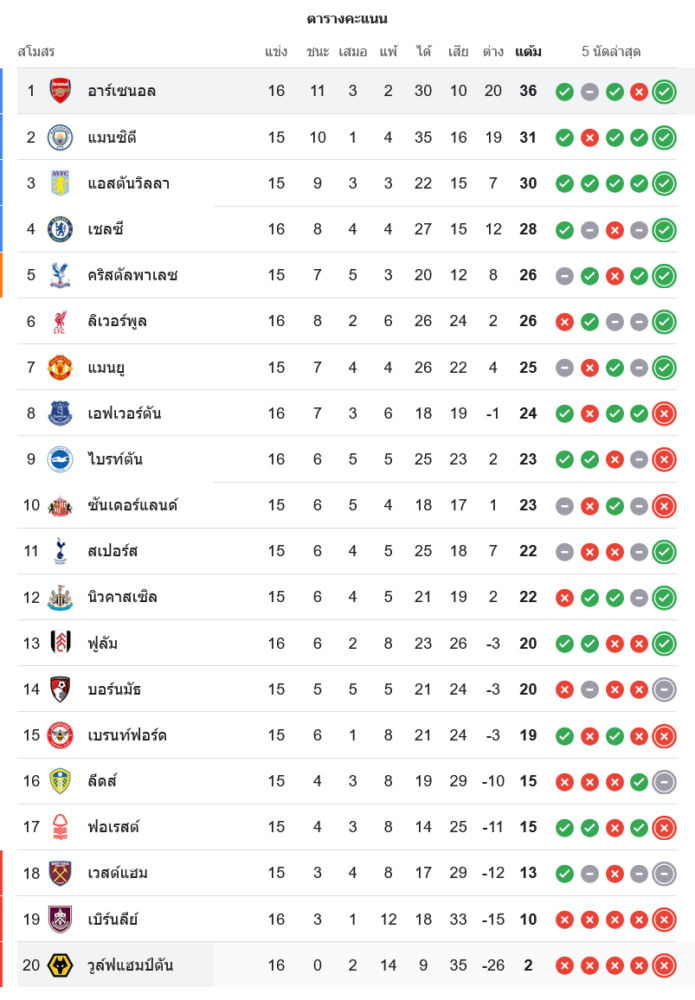695x1000 pixels.
Task: Open the คริสตัลพาเลซ team link
Action: tap(132, 275)
